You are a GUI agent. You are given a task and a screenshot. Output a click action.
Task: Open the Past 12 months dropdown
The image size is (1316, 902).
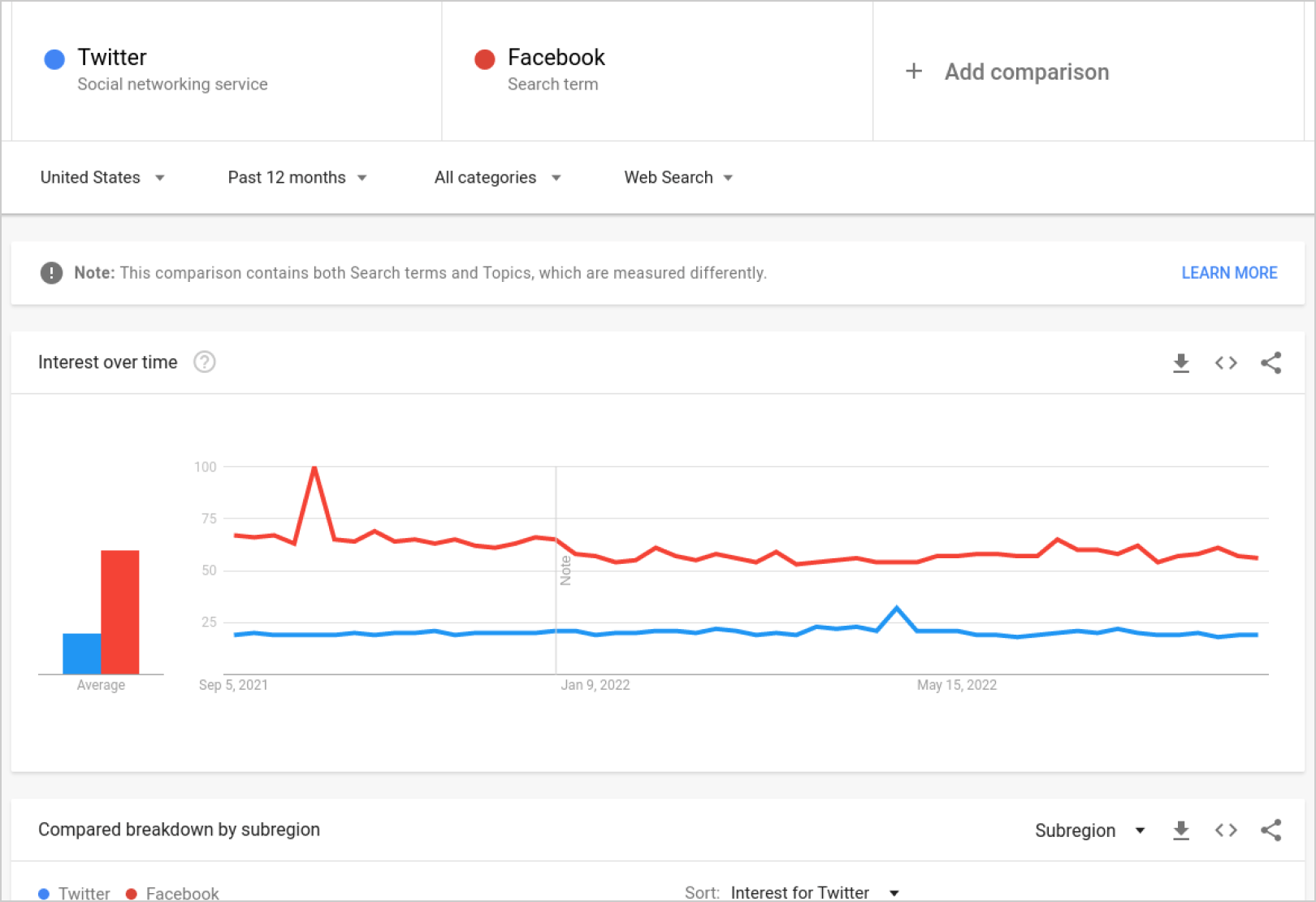[x=297, y=178]
